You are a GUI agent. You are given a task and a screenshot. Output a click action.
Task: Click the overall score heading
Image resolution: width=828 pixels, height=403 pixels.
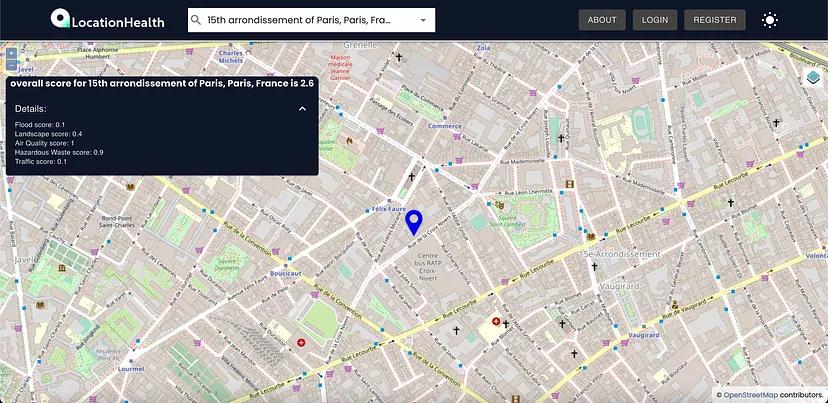click(162, 83)
